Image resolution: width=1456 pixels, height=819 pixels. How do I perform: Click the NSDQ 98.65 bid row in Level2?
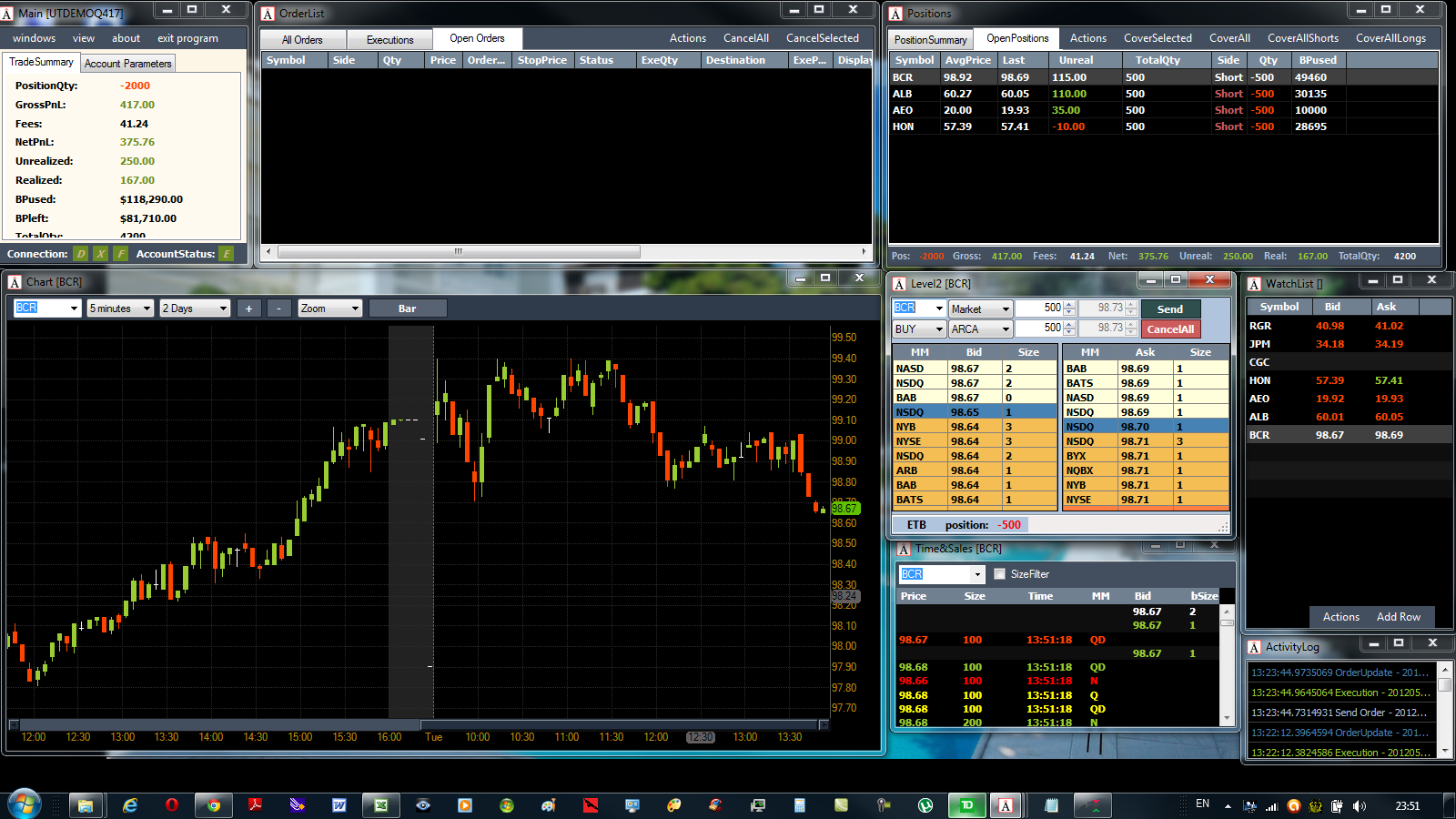tap(975, 412)
